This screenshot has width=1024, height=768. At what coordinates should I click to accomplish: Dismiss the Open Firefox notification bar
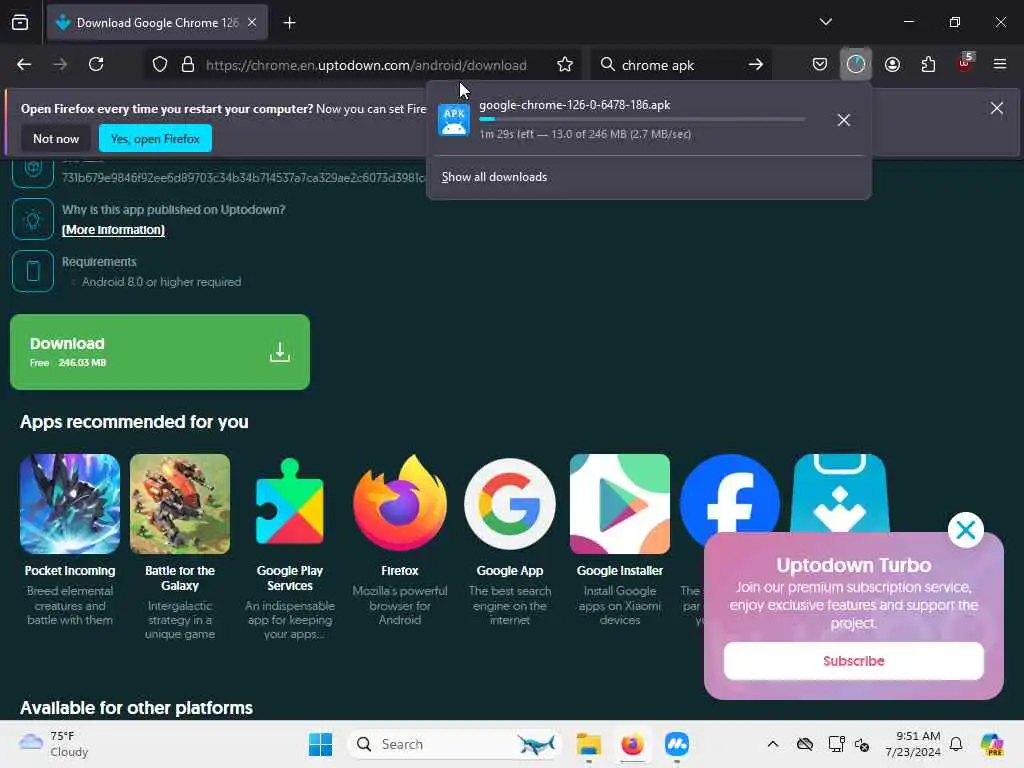coord(997,108)
